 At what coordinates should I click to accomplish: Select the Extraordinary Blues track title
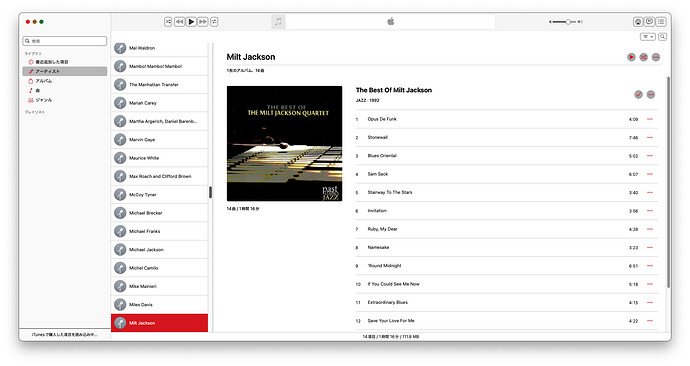coord(388,303)
